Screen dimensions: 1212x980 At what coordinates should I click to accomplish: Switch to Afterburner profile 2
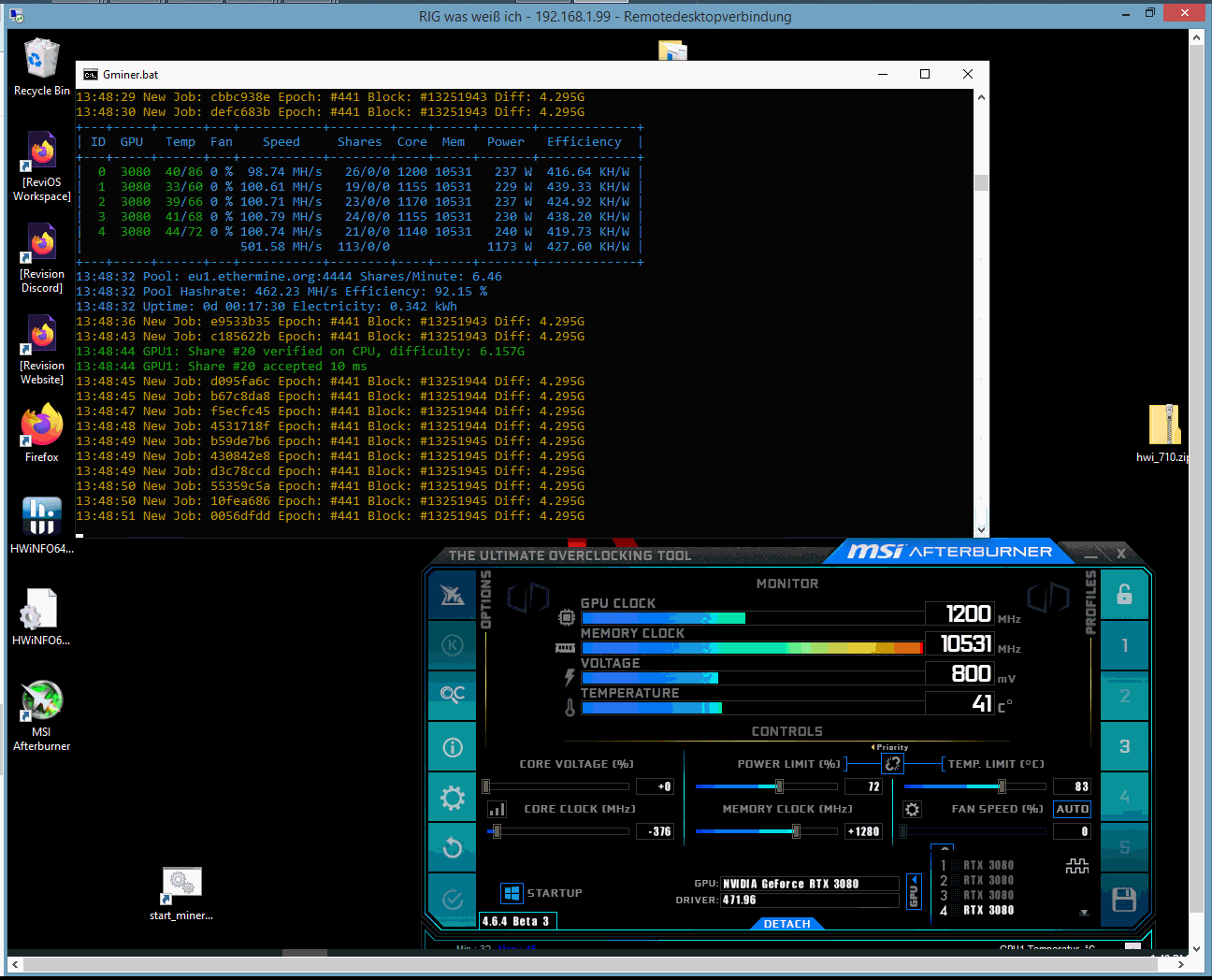coord(1124,696)
